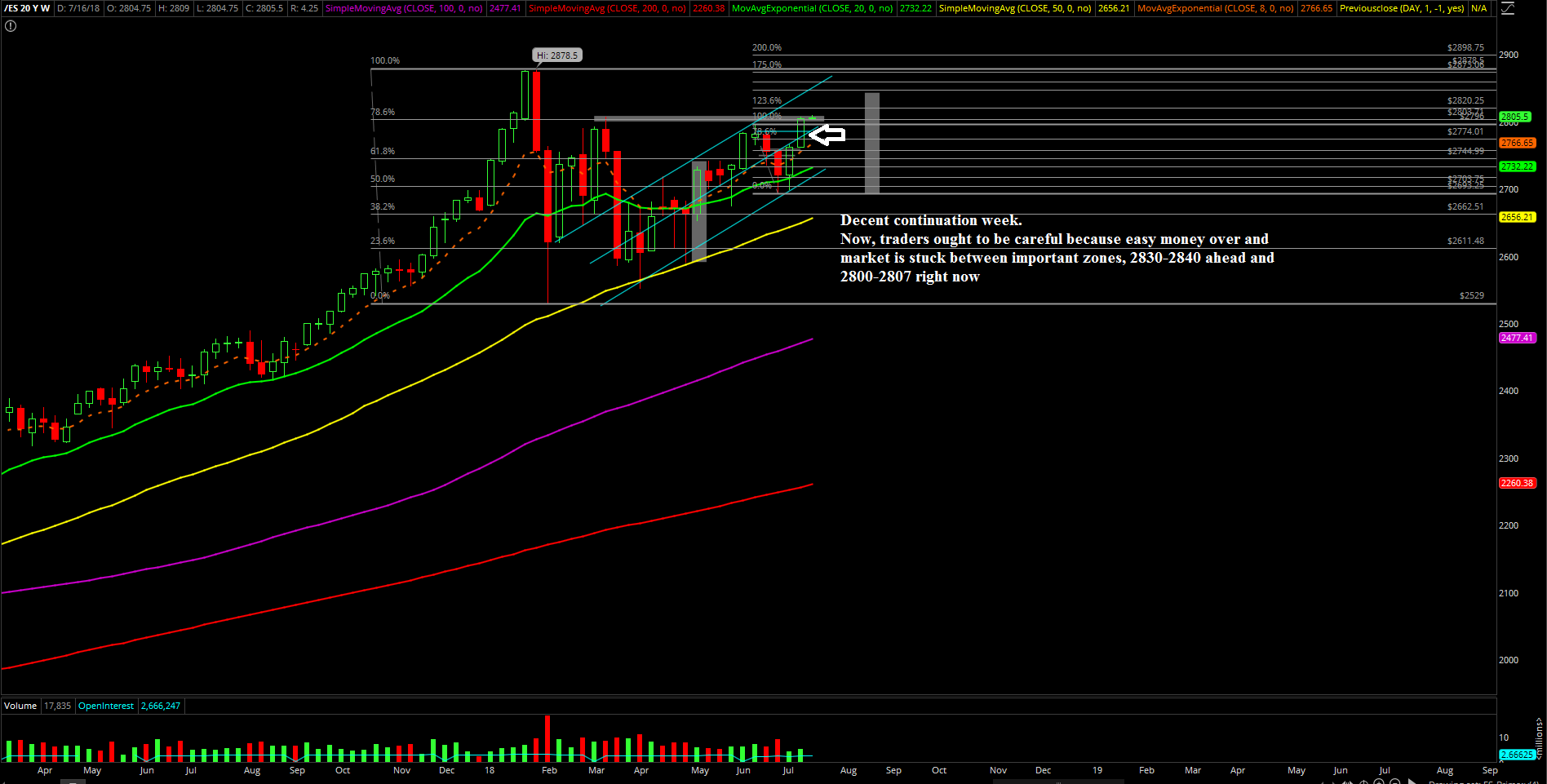Click the 17,835 volume value
Viewport: 1547px width, 784px height.
(x=57, y=706)
